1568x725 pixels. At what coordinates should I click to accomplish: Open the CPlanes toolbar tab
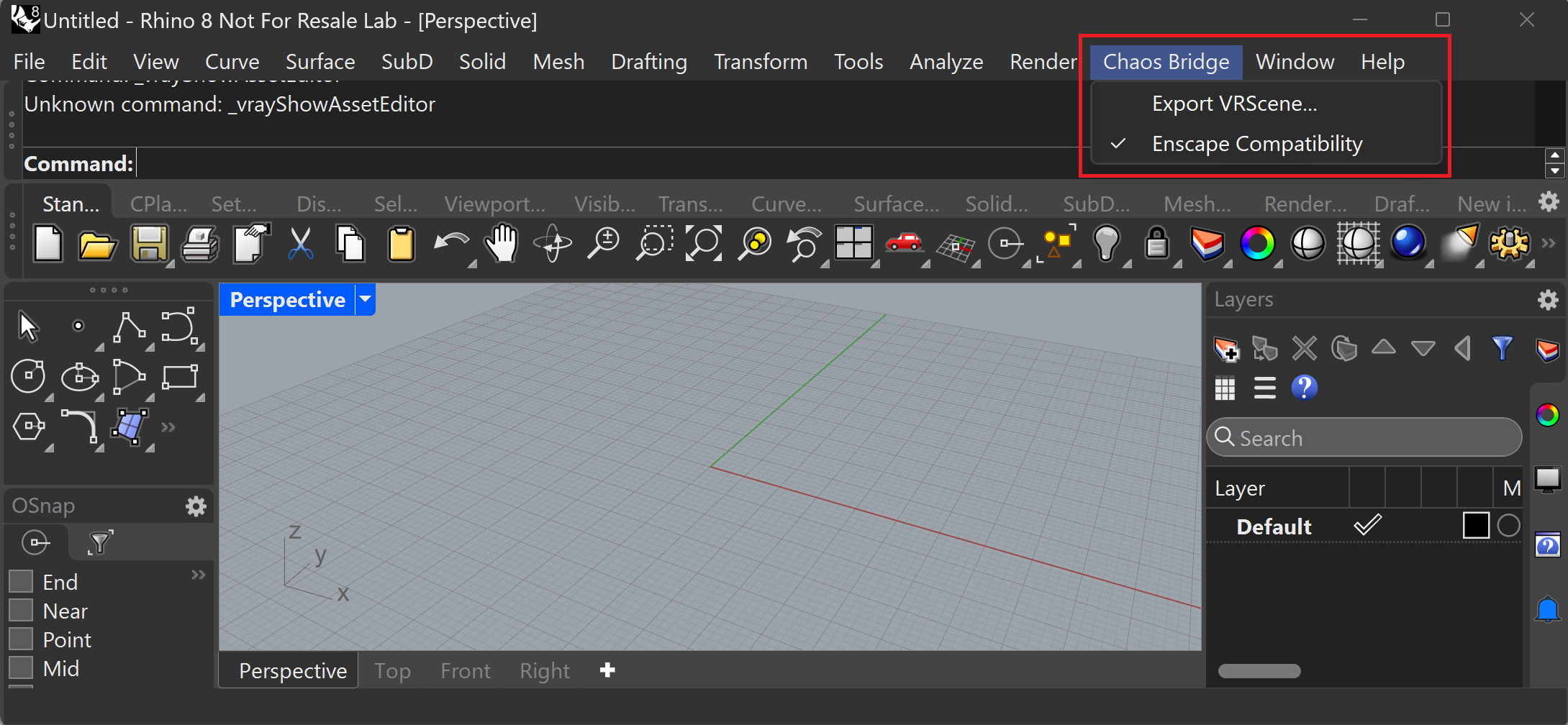tap(159, 204)
